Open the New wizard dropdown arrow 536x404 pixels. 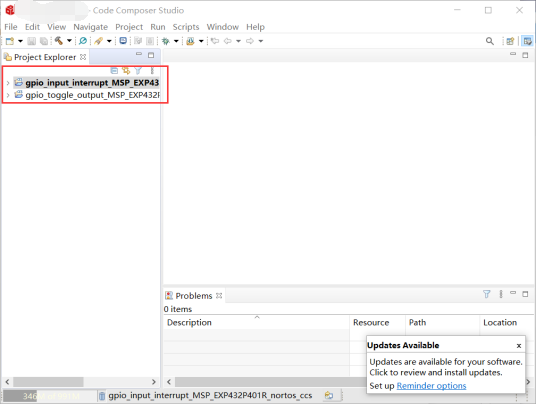(21, 41)
